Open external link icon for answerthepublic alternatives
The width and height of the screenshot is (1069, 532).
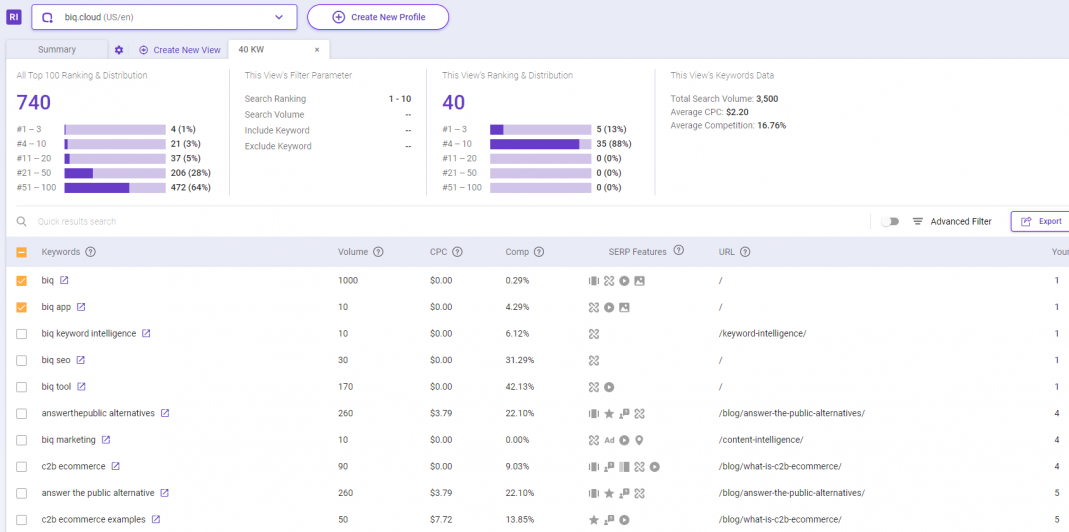[x=164, y=413]
